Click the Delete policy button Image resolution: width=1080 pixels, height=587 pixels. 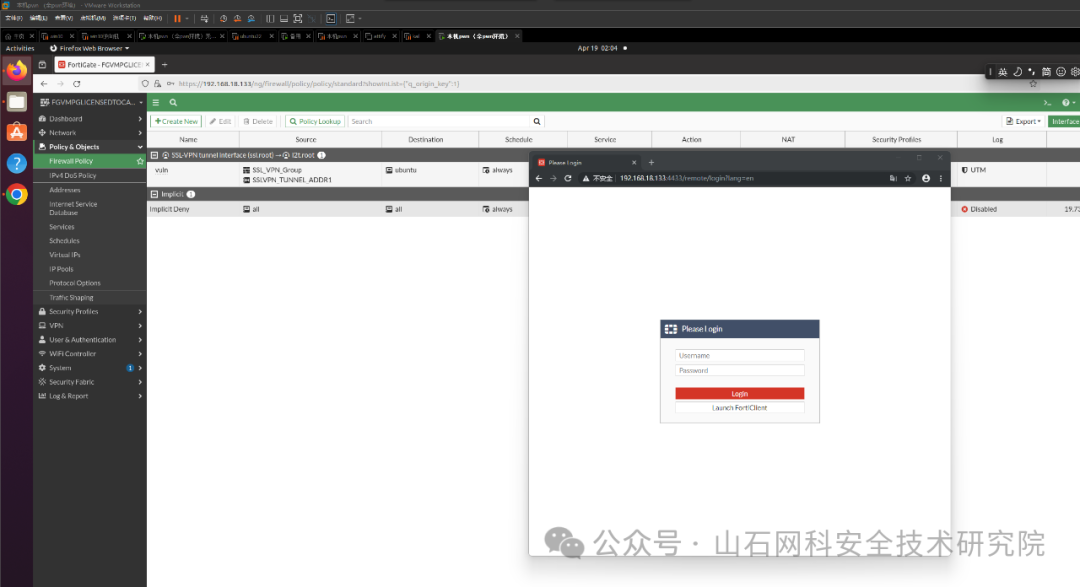point(258,121)
